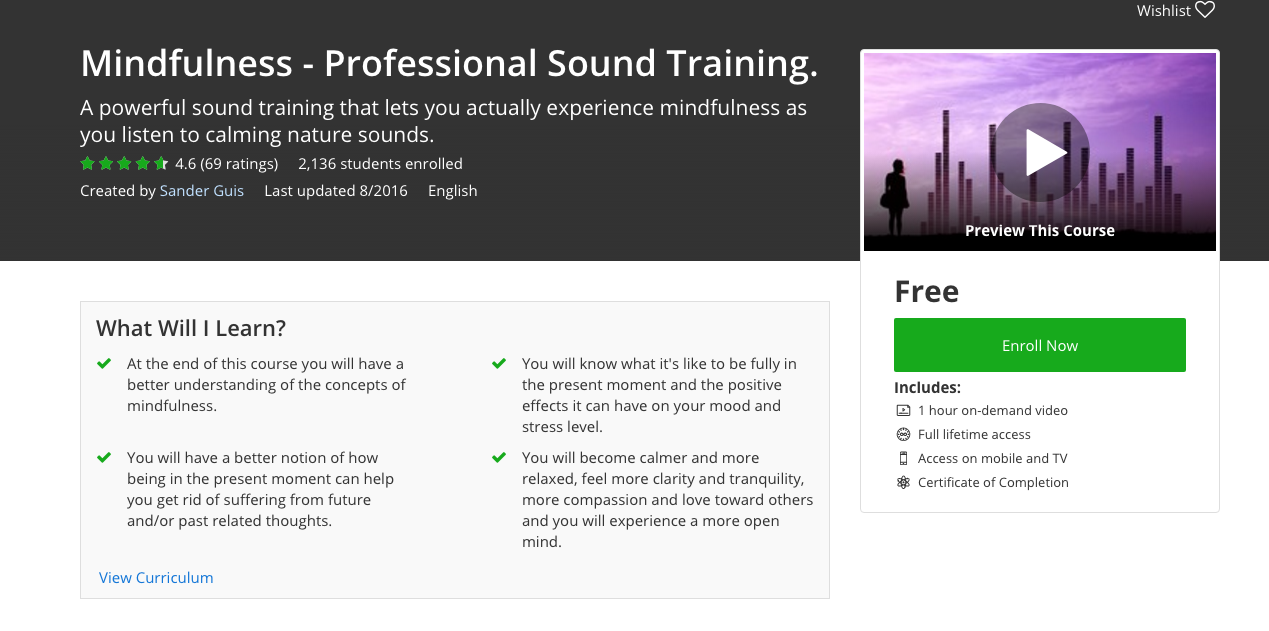This screenshot has height=631, width=1269.
Task: Open the View Curriculum link
Action: point(156,578)
